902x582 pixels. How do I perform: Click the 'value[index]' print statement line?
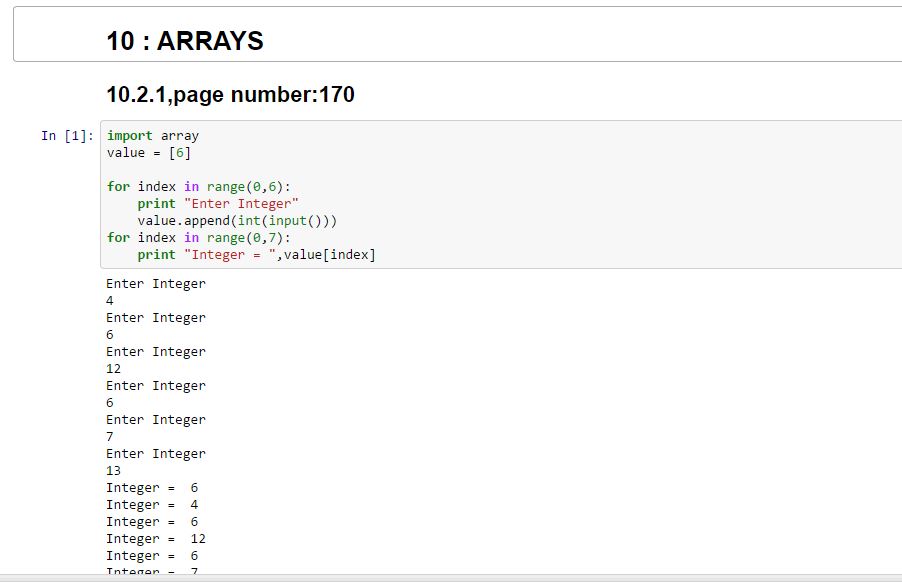256,255
